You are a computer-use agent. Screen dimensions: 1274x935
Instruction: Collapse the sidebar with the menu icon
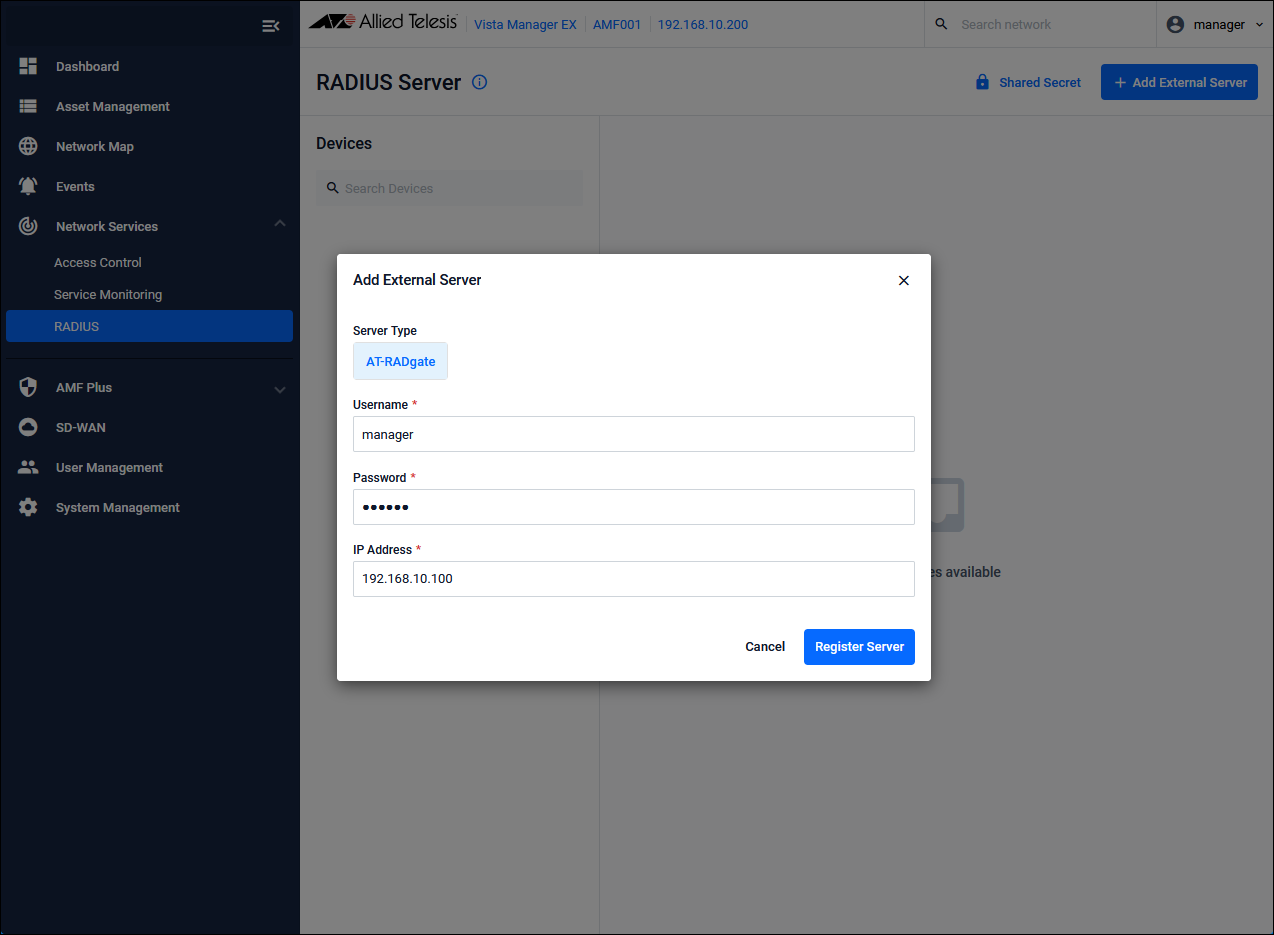pyautogui.click(x=270, y=25)
